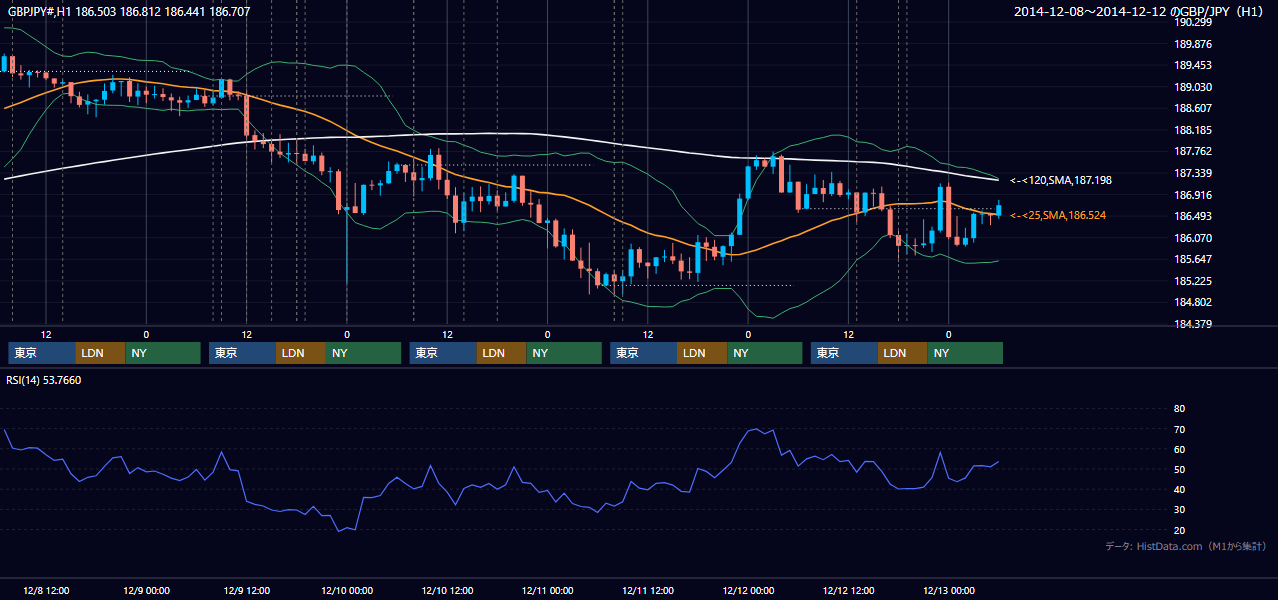Viewport: 1278px width, 600px height.
Task: Click the 12/10 00:00 date label
Action: (347, 590)
